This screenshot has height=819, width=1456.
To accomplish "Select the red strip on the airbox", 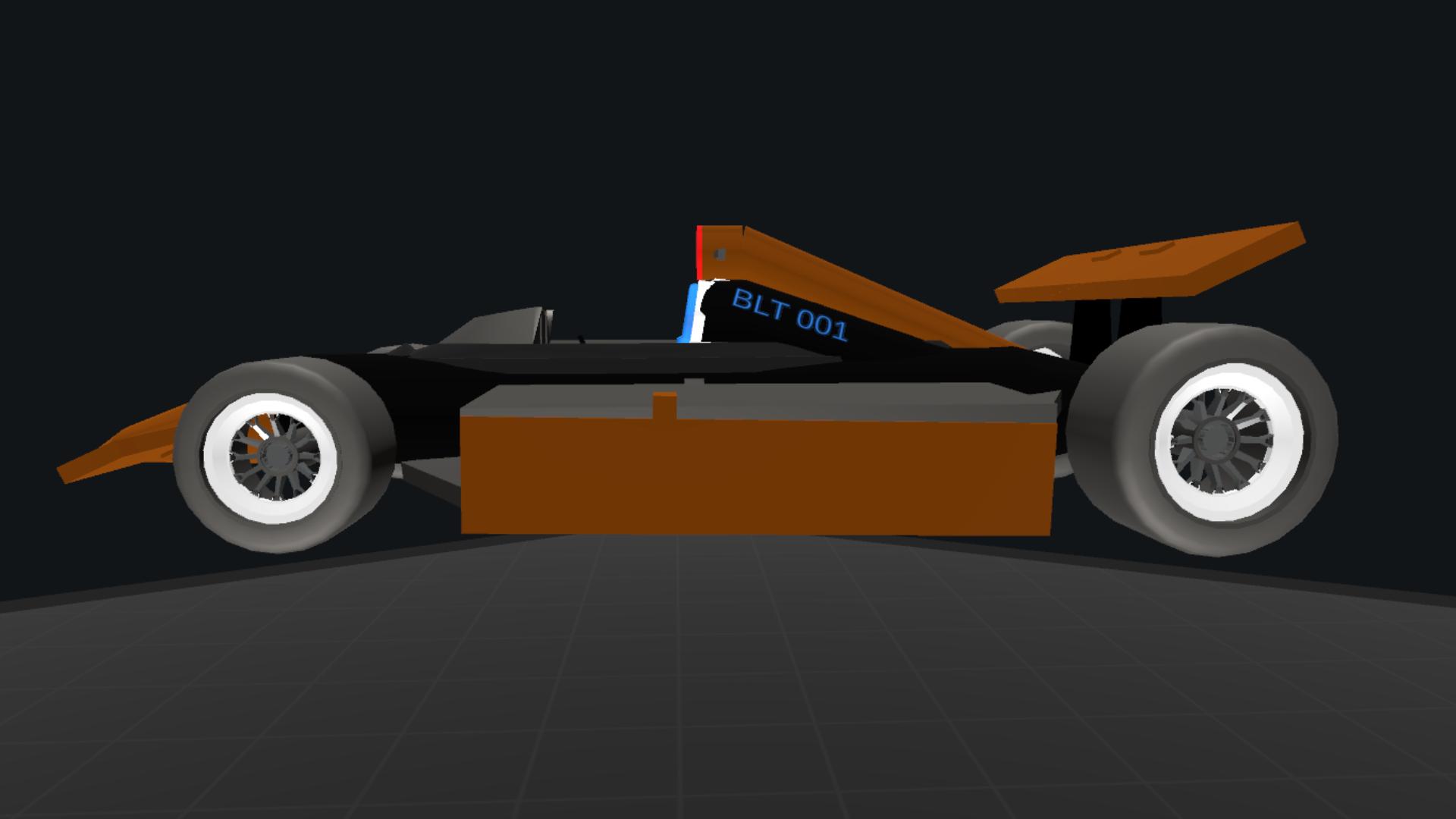I will coord(698,253).
